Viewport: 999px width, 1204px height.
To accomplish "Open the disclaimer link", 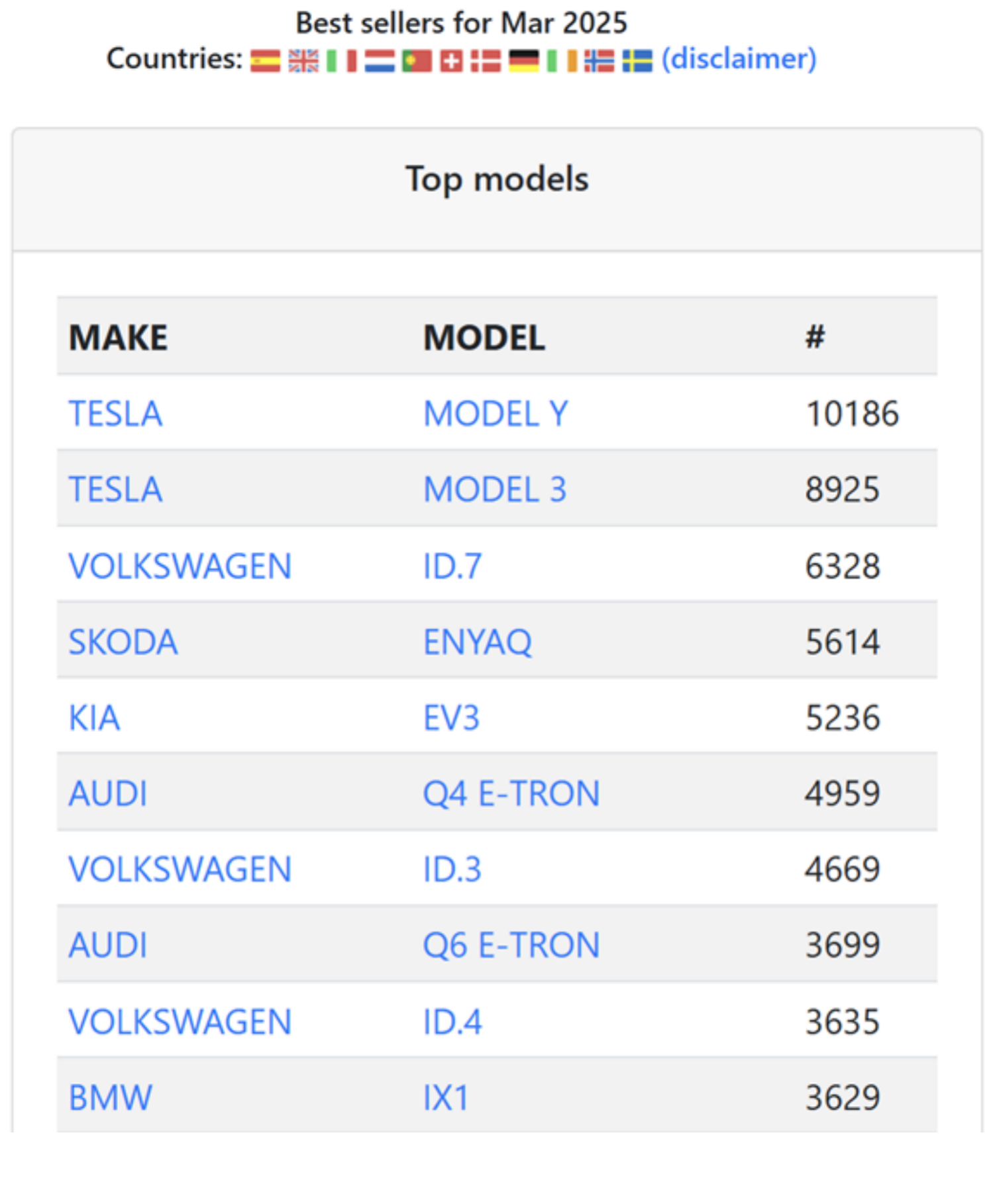I will [739, 59].
